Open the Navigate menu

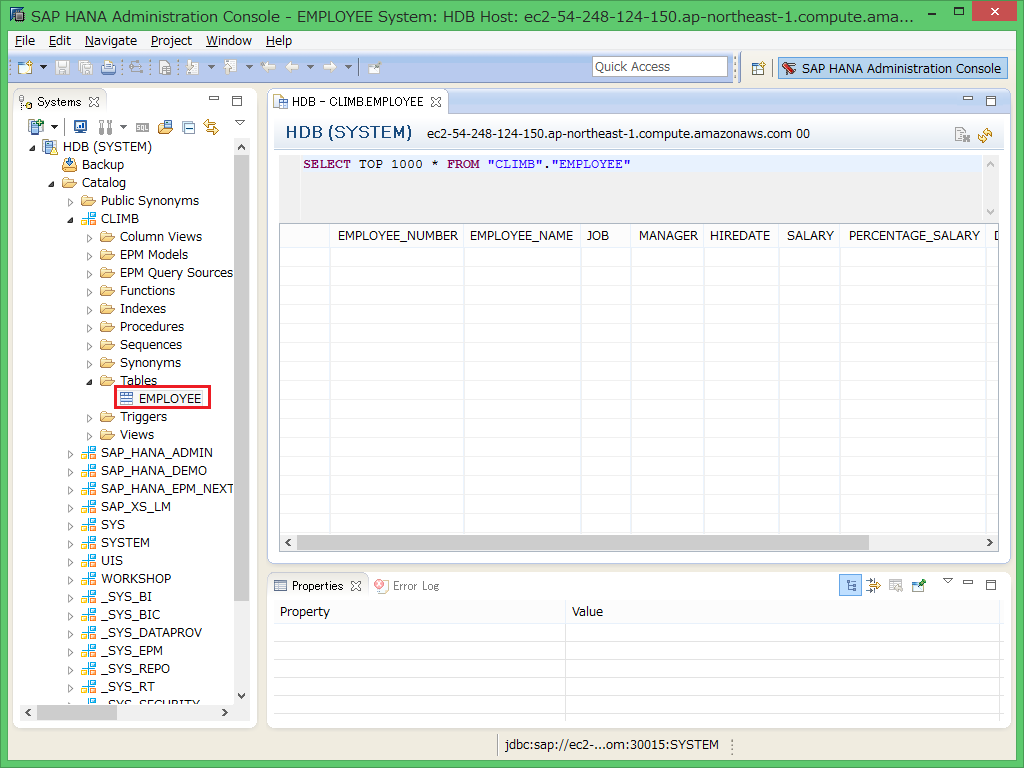110,40
